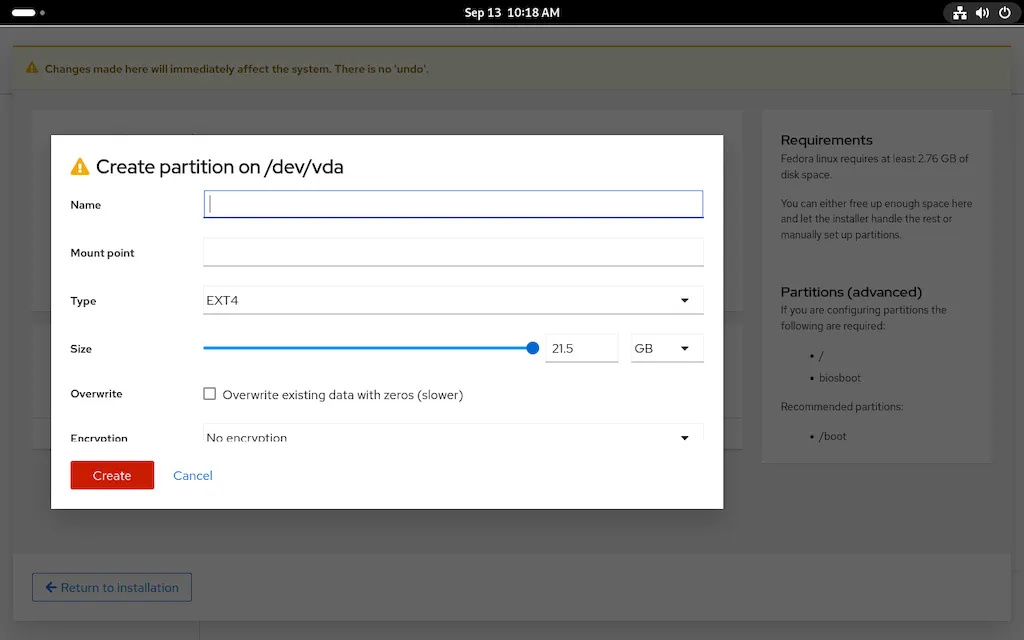Open the clock menu Sep 13 10:18 AM
Viewport: 1024px width, 640px height.
pyautogui.click(x=512, y=12)
